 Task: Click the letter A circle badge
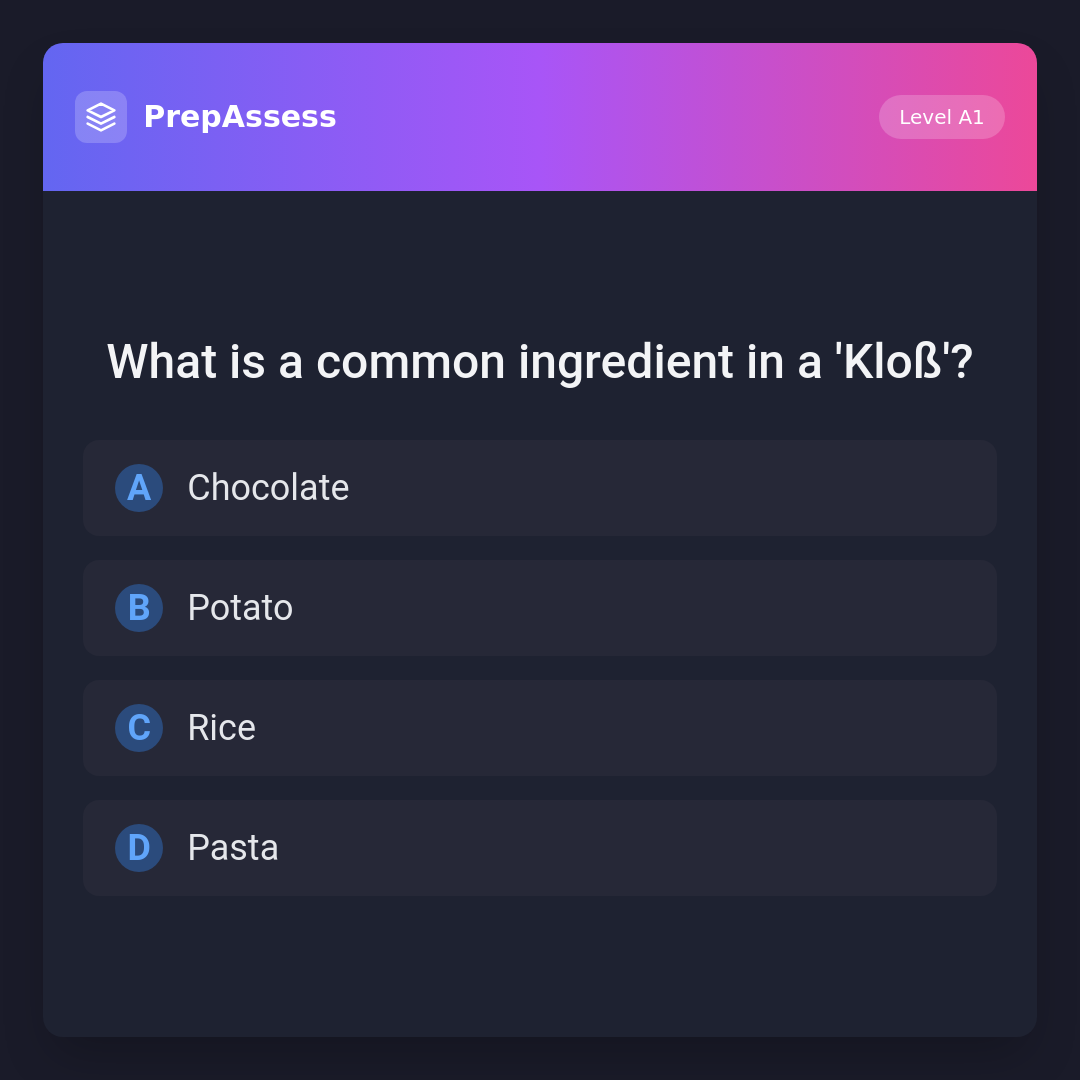(139, 488)
